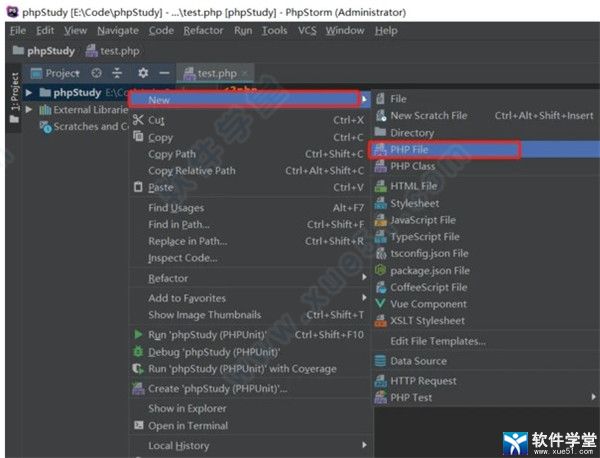Open the Refactor menu in menu bar
600x458 pixels.
(203, 30)
